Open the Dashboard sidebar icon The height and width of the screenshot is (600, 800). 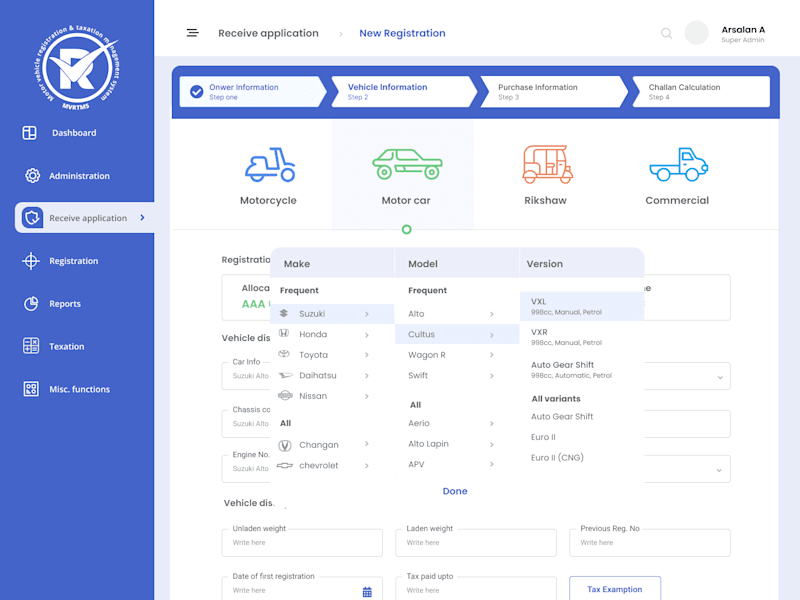tap(30, 133)
